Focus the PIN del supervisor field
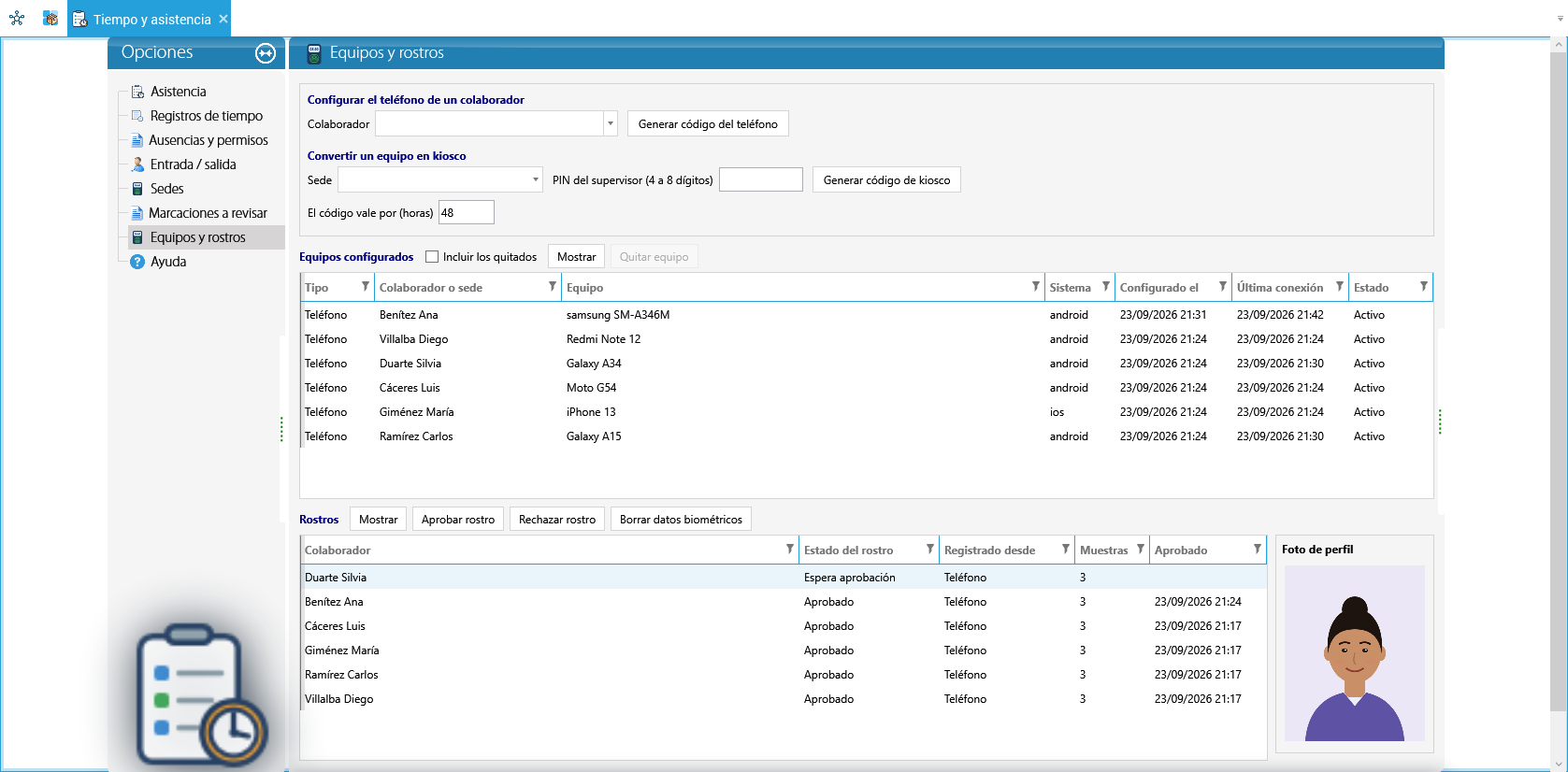Viewport: 1568px width, 772px height. [761, 179]
